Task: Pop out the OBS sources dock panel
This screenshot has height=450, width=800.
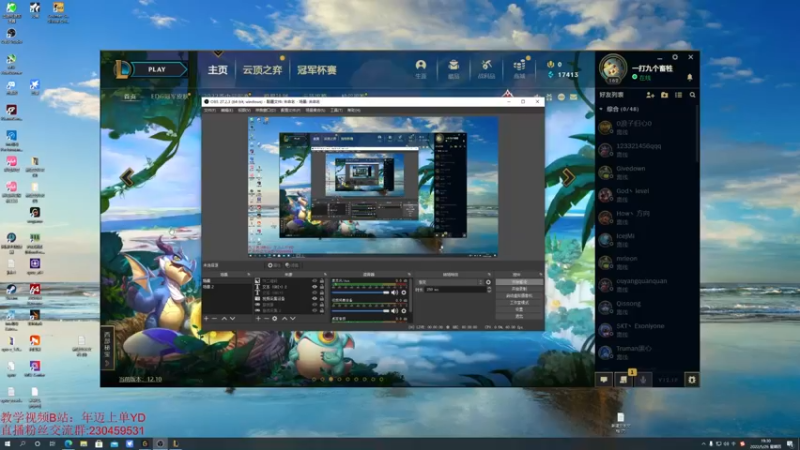Action: (325, 274)
